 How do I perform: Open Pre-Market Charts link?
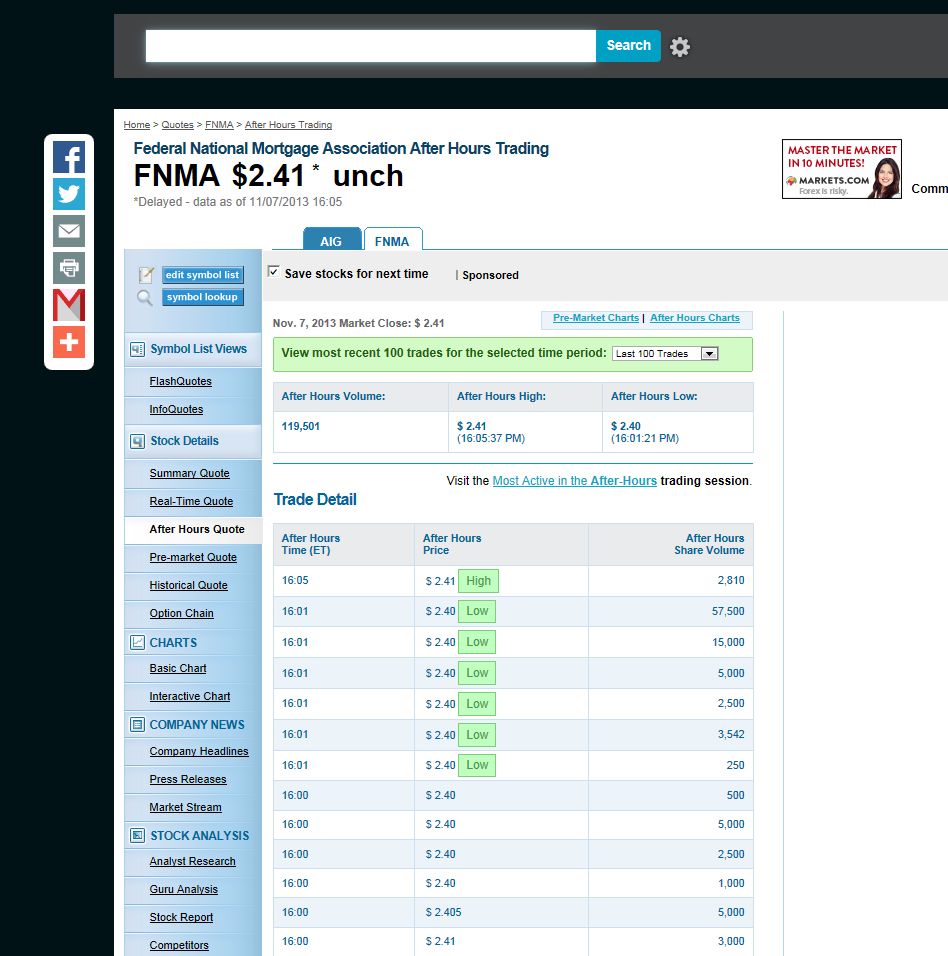596,318
